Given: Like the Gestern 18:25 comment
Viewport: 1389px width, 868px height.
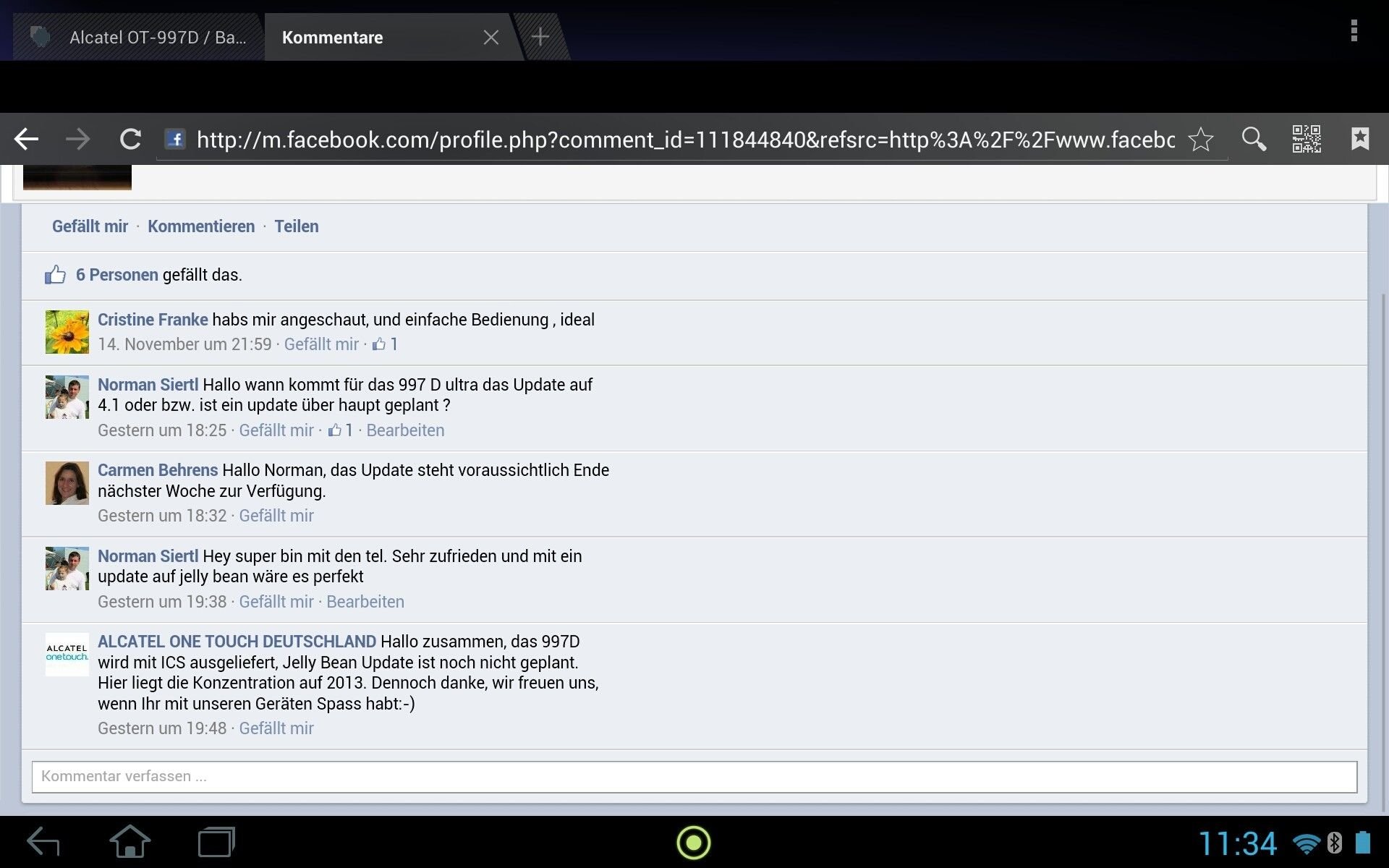Looking at the screenshot, I should (276, 430).
